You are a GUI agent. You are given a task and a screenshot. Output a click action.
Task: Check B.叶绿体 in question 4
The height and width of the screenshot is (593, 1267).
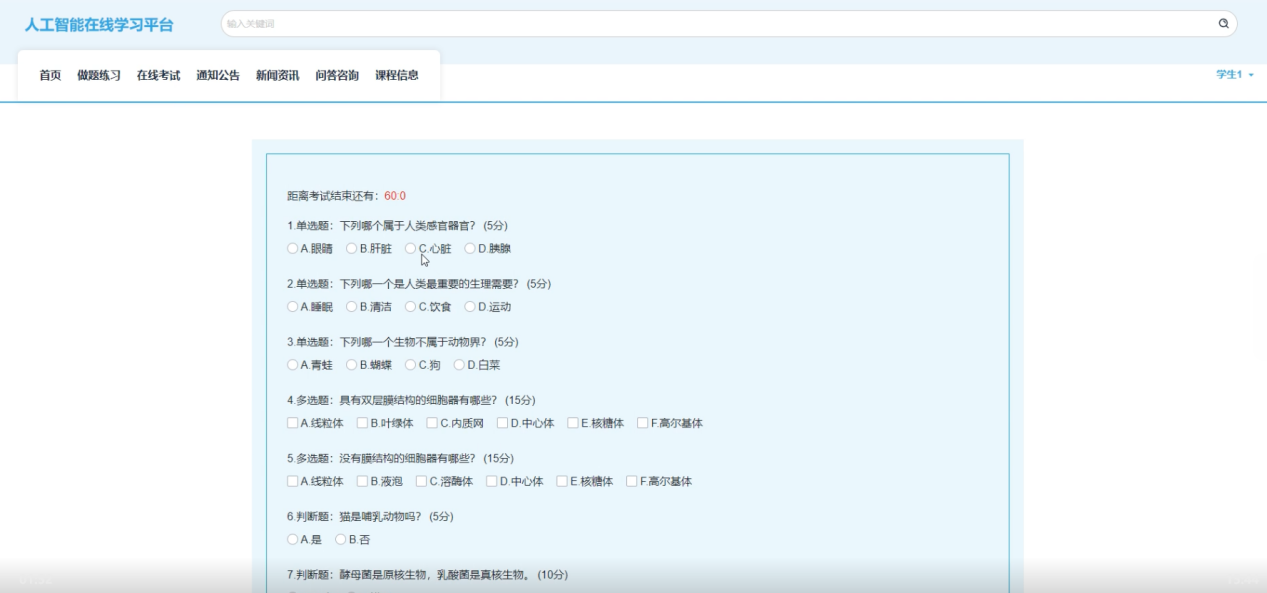(363, 423)
